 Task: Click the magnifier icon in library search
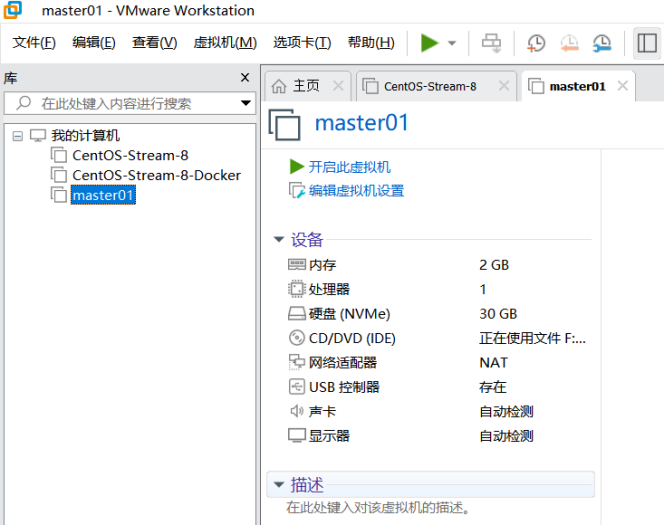[x=24, y=103]
